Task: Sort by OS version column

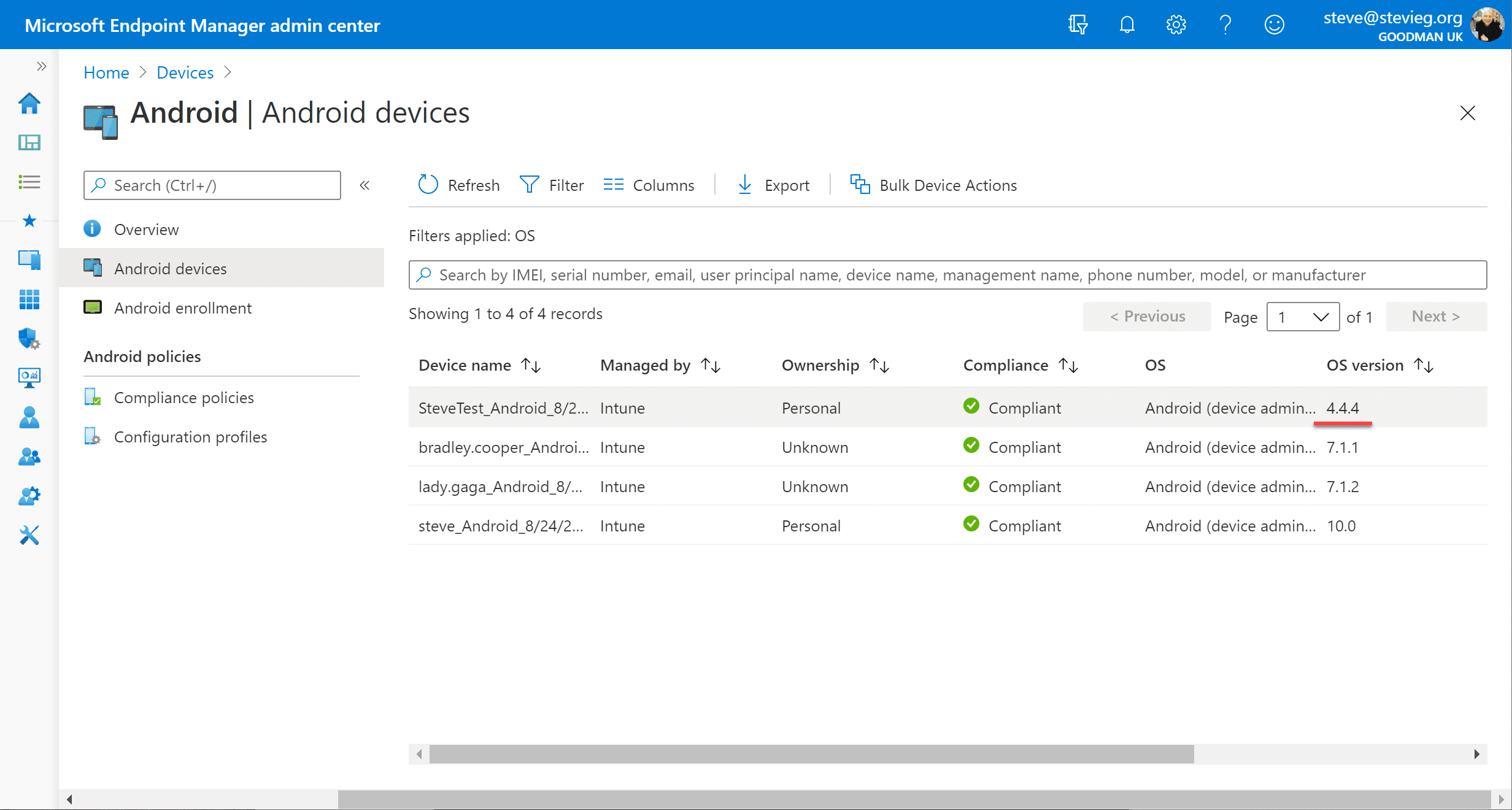Action: point(1381,366)
